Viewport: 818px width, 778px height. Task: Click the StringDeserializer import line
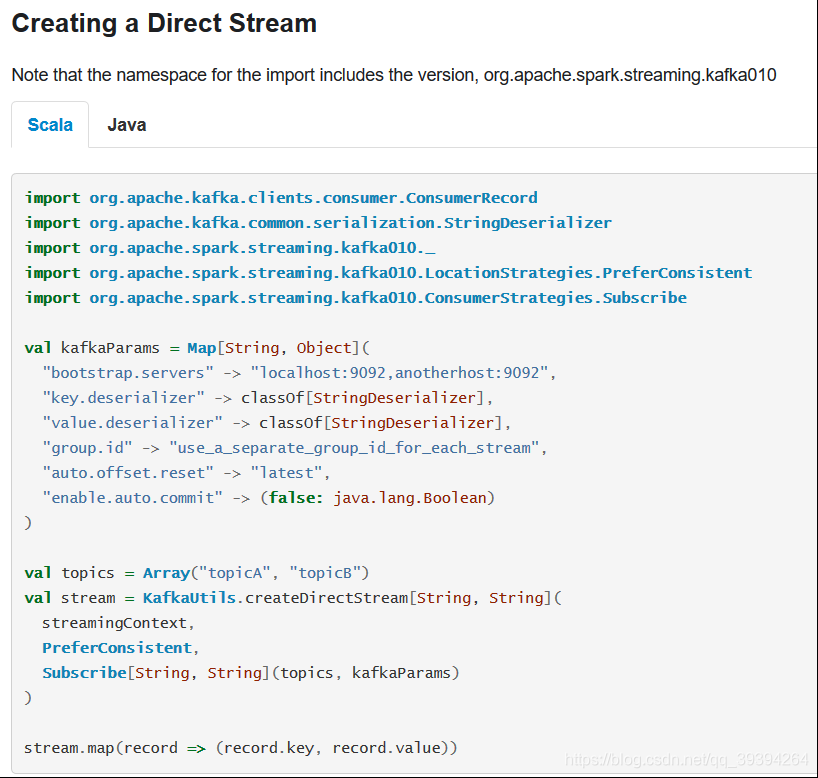(x=318, y=223)
